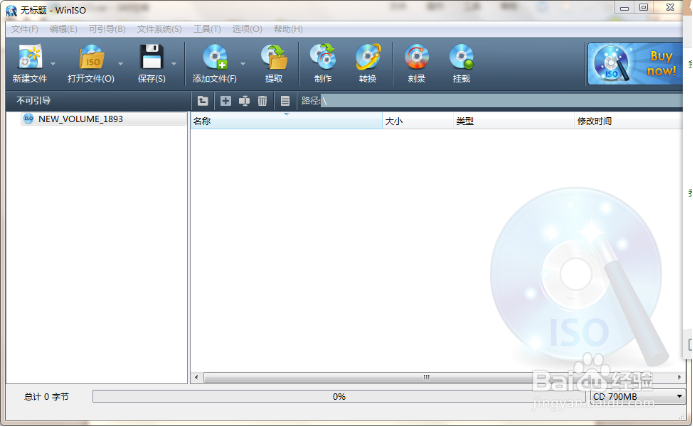The height and width of the screenshot is (427, 693).
Task: Click the Convert (转换) icon
Action: pyautogui.click(x=368, y=56)
